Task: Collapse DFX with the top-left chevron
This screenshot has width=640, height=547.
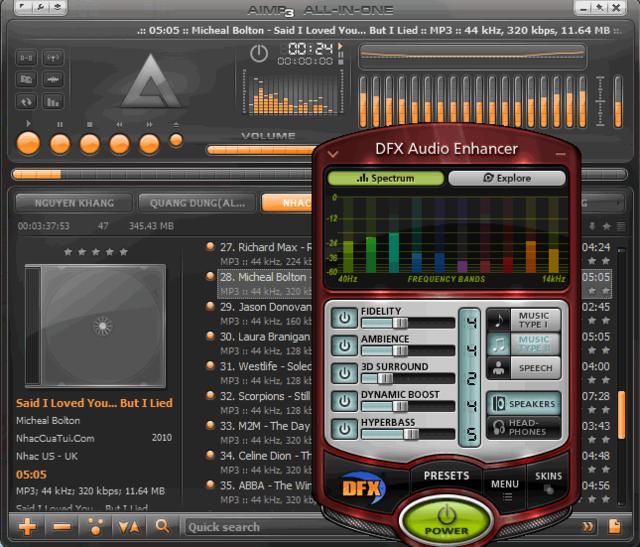Action: tap(333, 153)
